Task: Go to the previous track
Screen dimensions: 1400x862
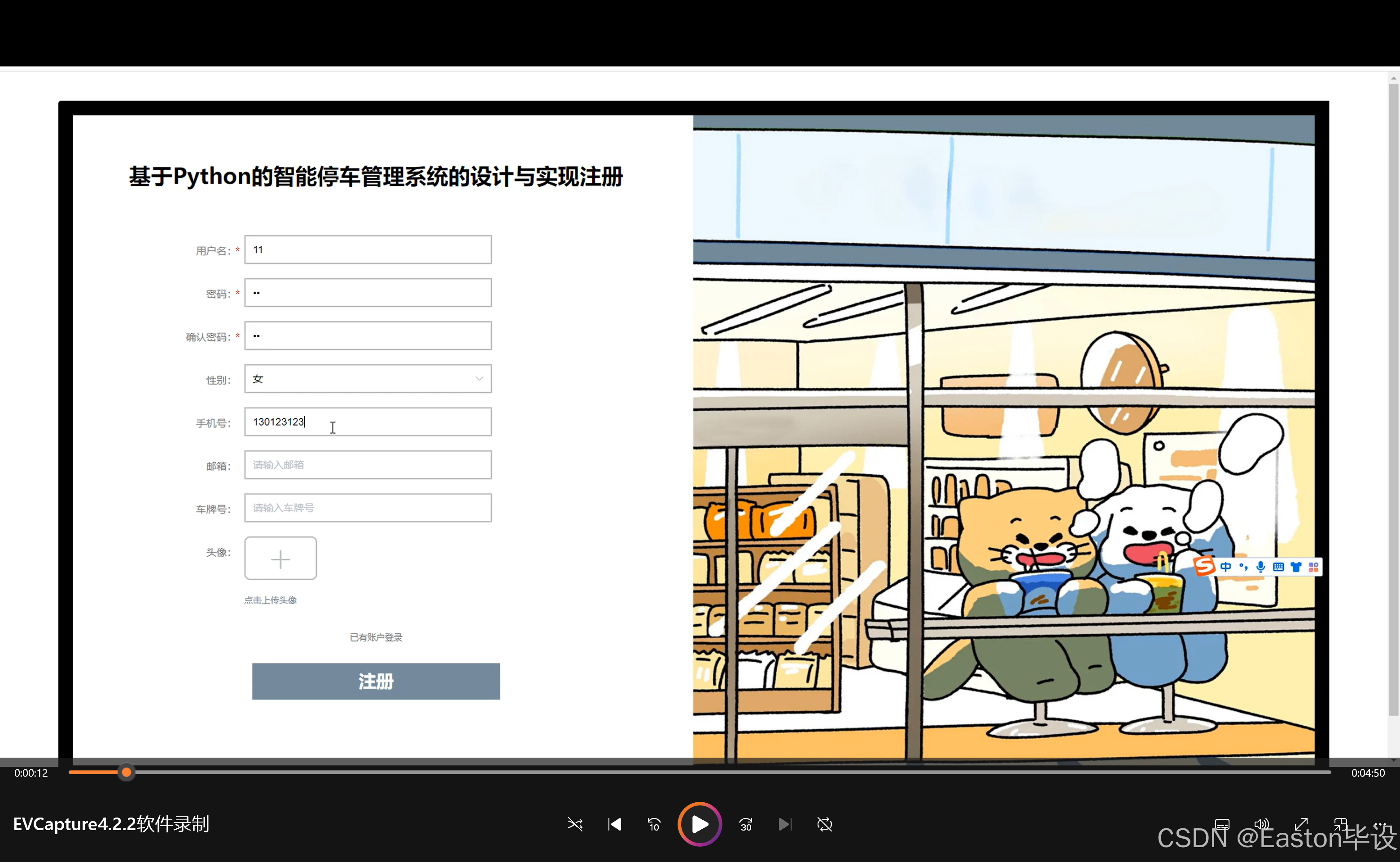Action: (x=615, y=824)
